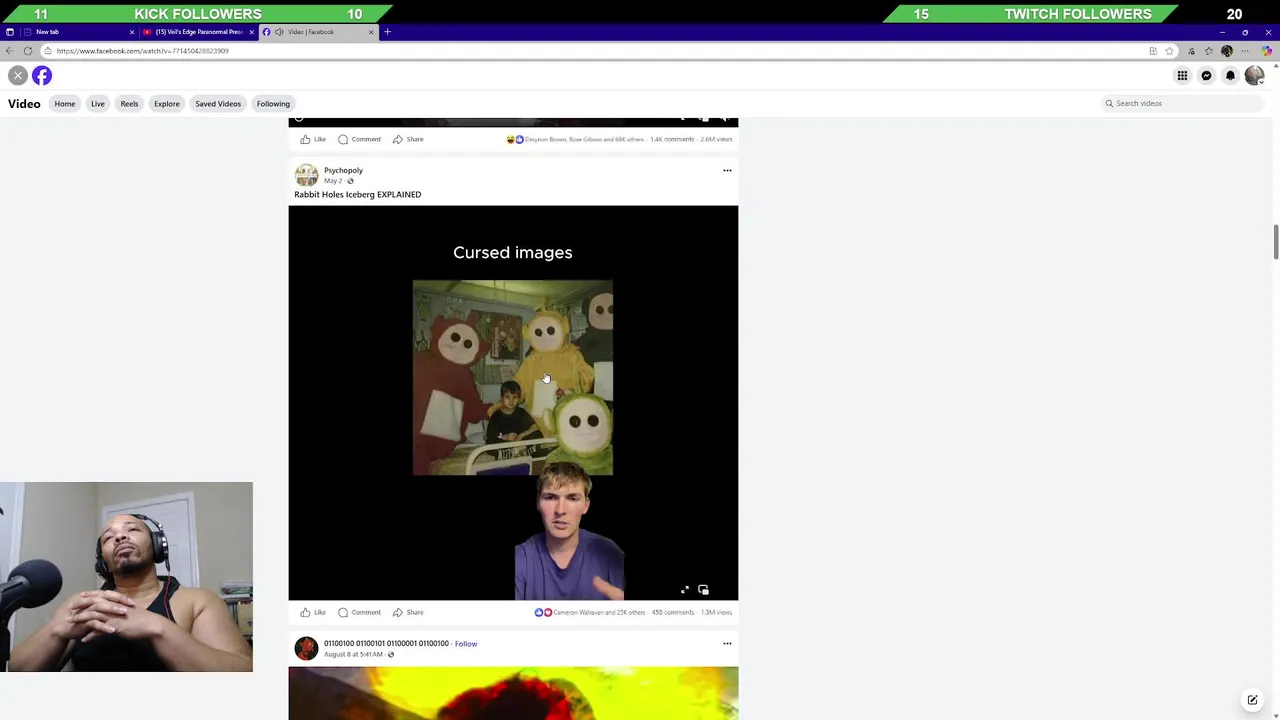The height and width of the screenshot is (720, 1280).
Task: Close the video view with the X button
Action: [18, 76]
